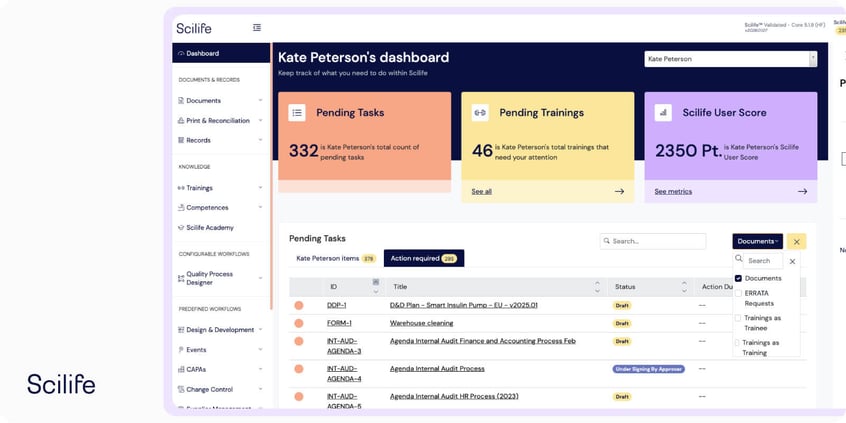This screenshot has width=846, height=423.
Task: Sort table by the ID column arrows
Action: pos(376,287)
